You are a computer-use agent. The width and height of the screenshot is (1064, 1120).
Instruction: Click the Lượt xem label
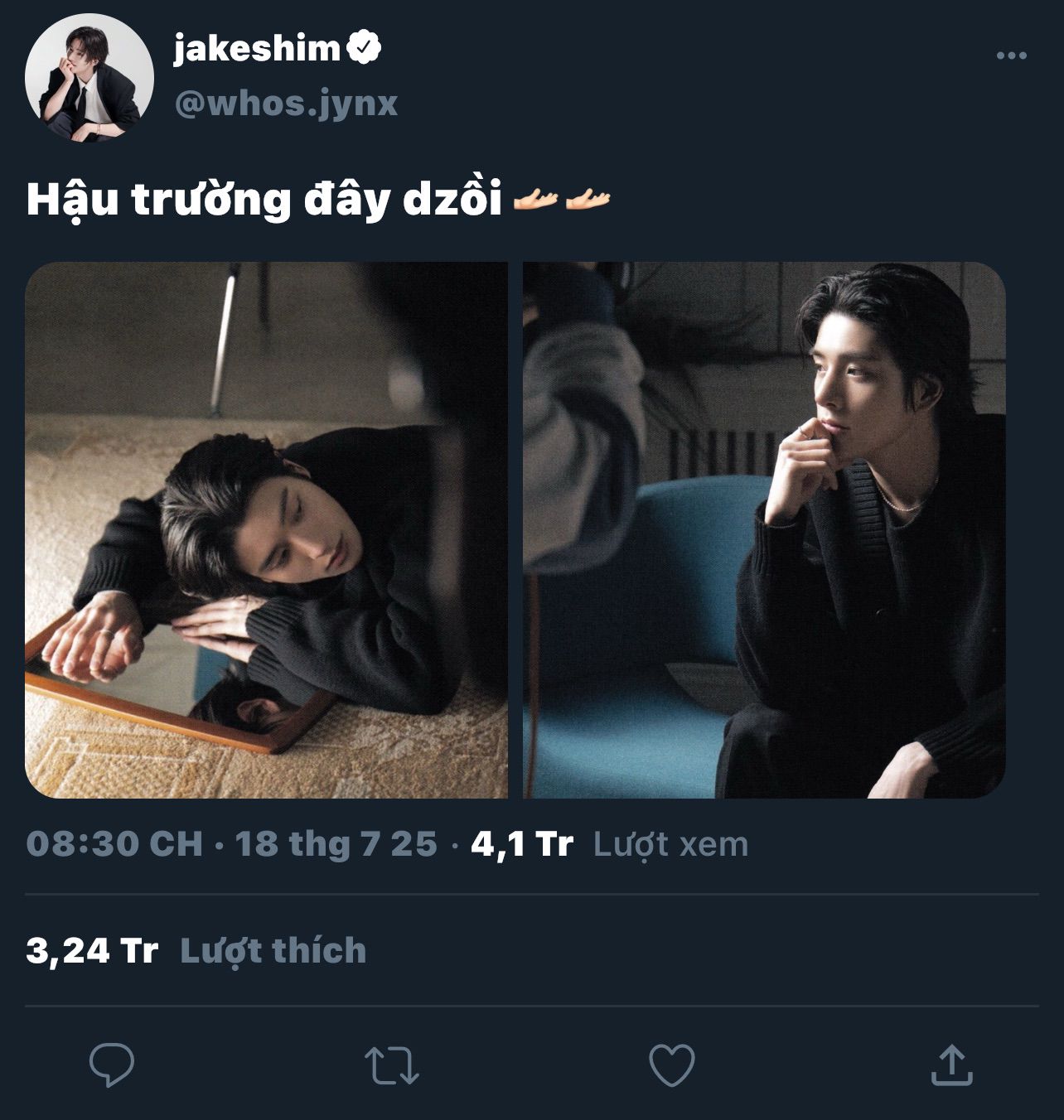[x=671, y=844]
